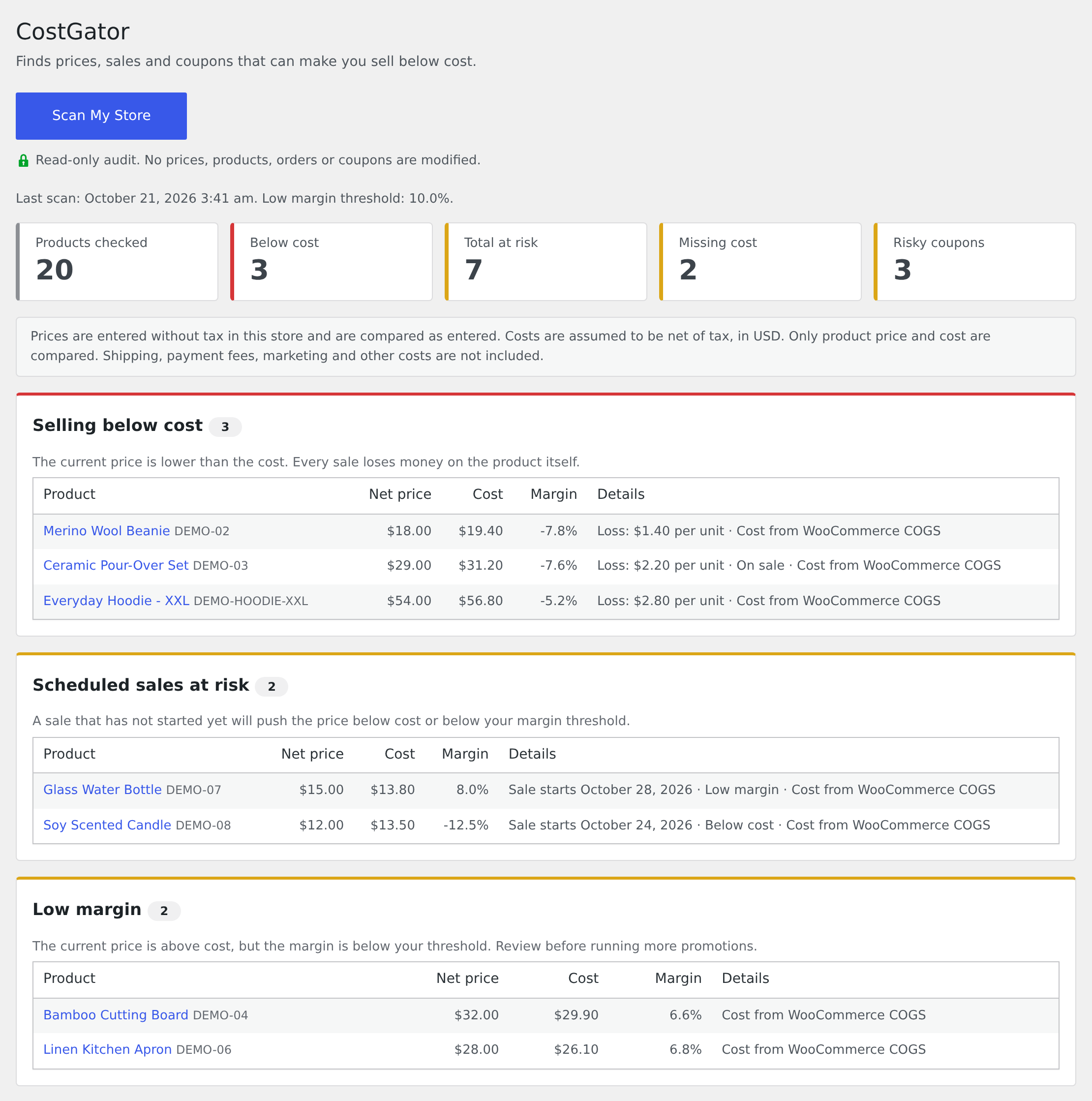Click the 8.0% margin value
This screenshot has width=1092, height=1101.
point(472,790)
